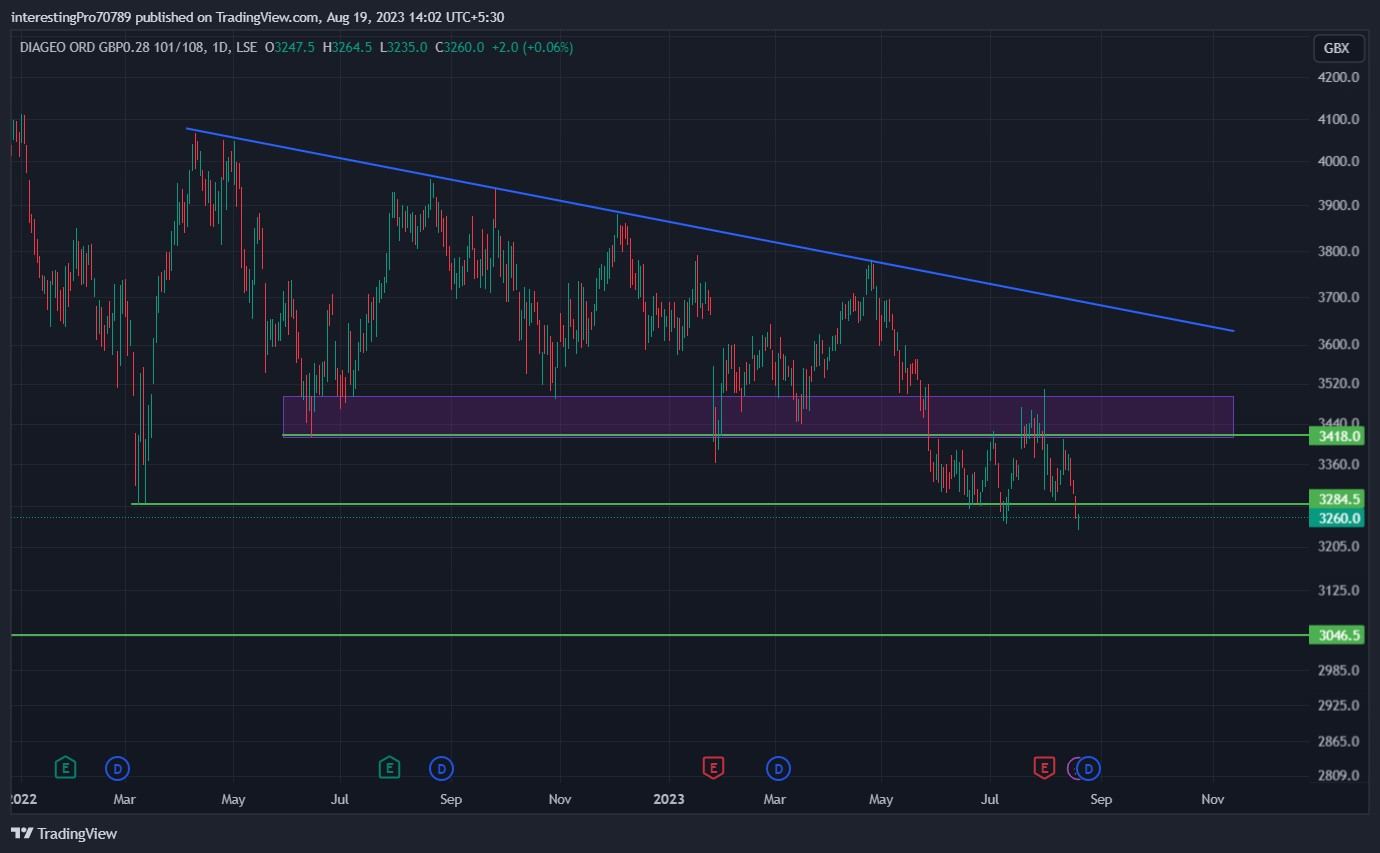
Task: Open the GBX currency selector
Action: click(x=1336, y=48)
